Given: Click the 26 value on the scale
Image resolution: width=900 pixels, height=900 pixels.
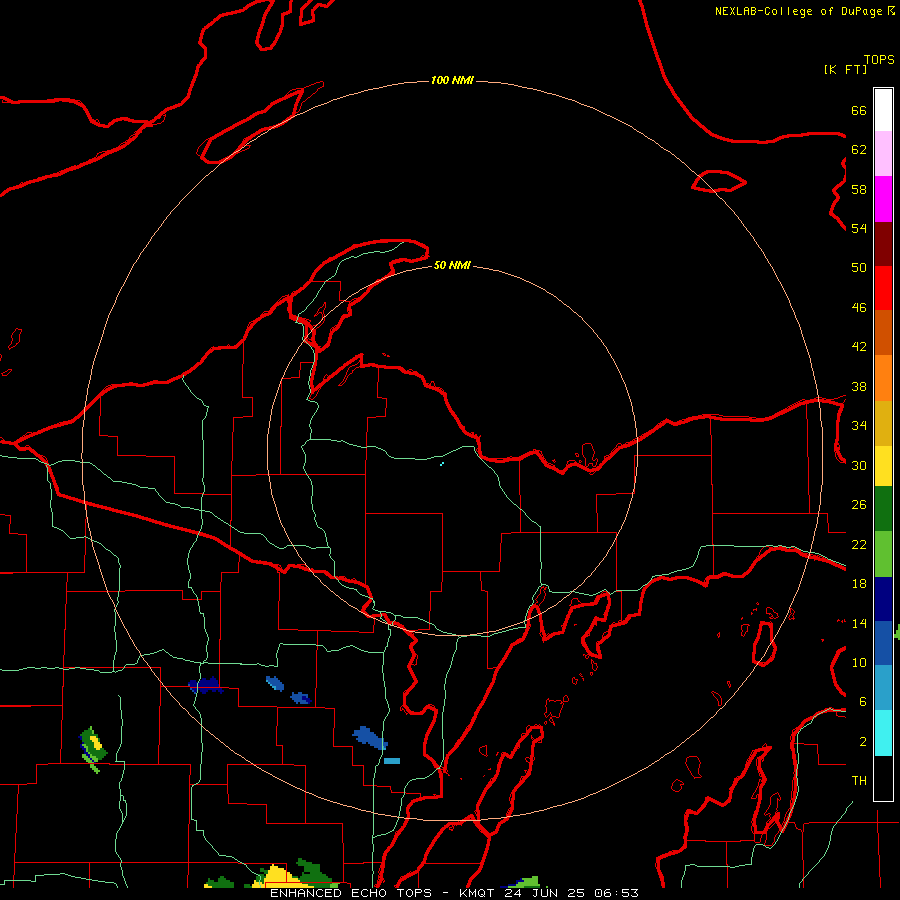Looking at the screenshot, I should 859,505.
